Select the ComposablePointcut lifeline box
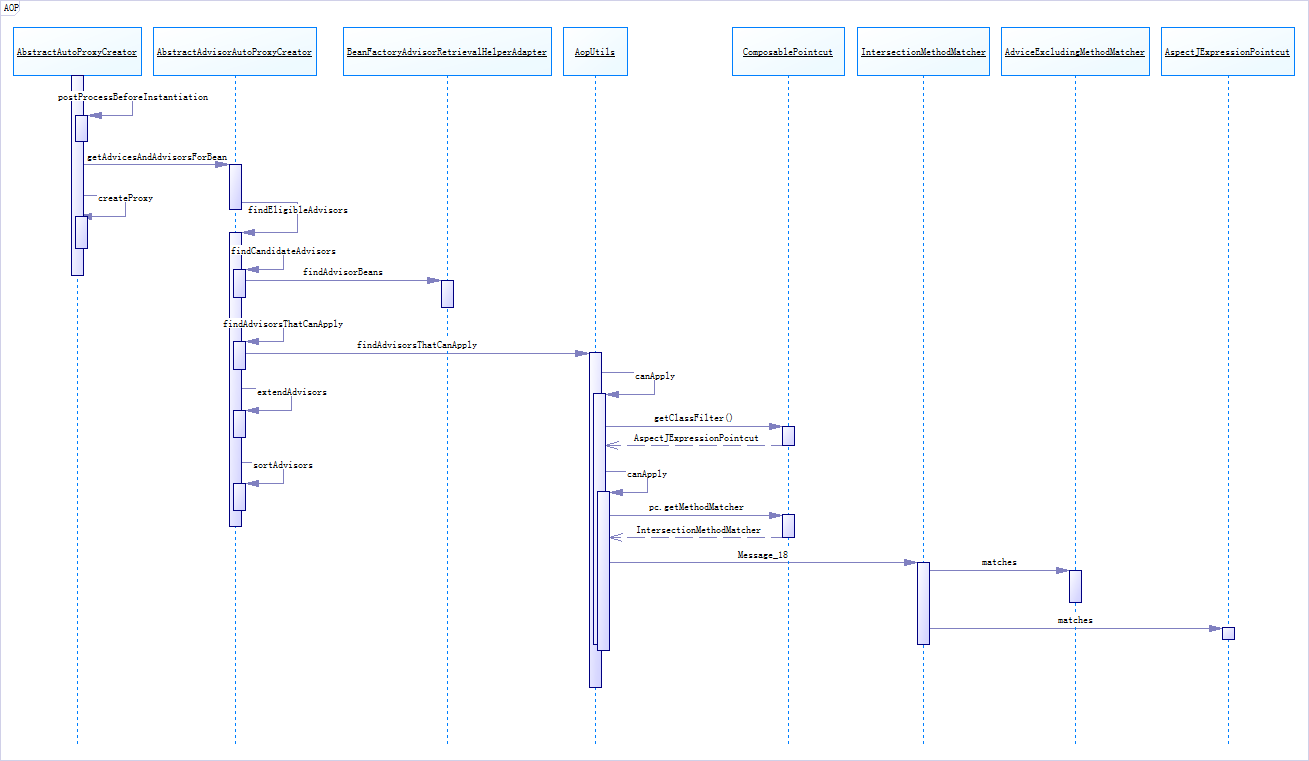The image size is (1309, 761). [x=788, y=51]
